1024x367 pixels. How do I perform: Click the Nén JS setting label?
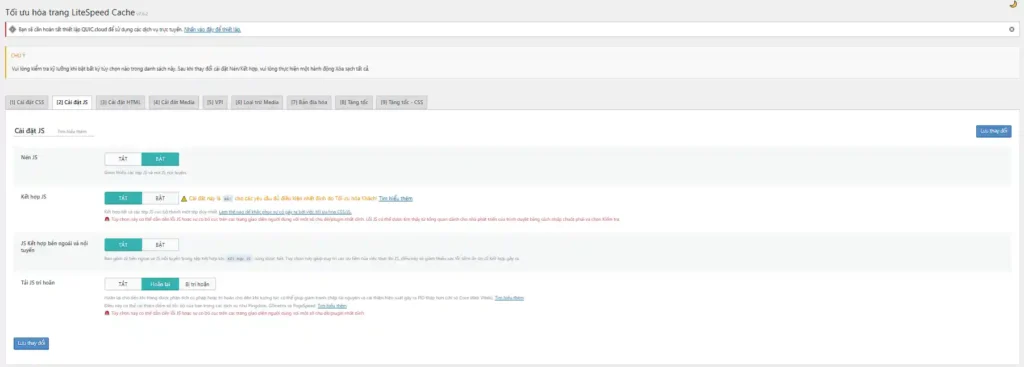click(x=29, y=157)
